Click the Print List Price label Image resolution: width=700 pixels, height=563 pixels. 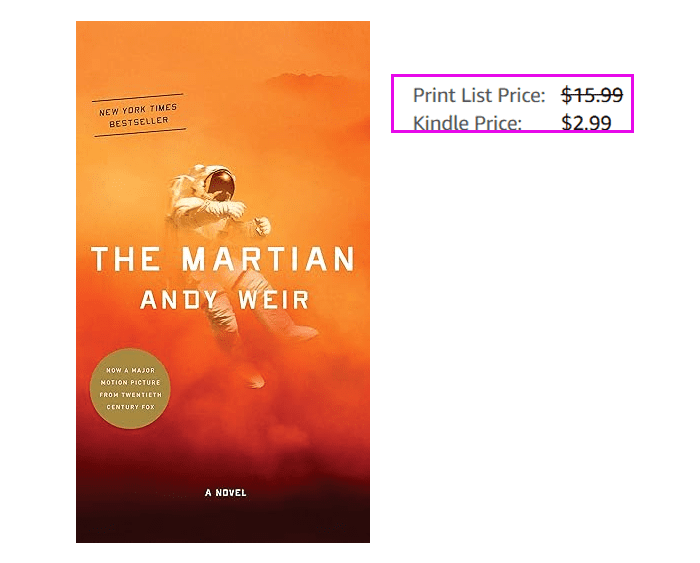(x=479, y=96)
